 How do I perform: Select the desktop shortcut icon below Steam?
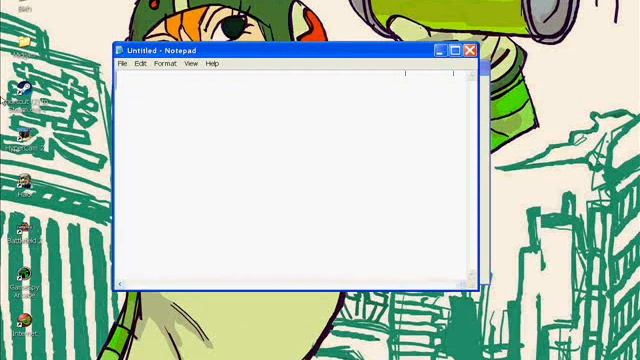tap(24, 135)
